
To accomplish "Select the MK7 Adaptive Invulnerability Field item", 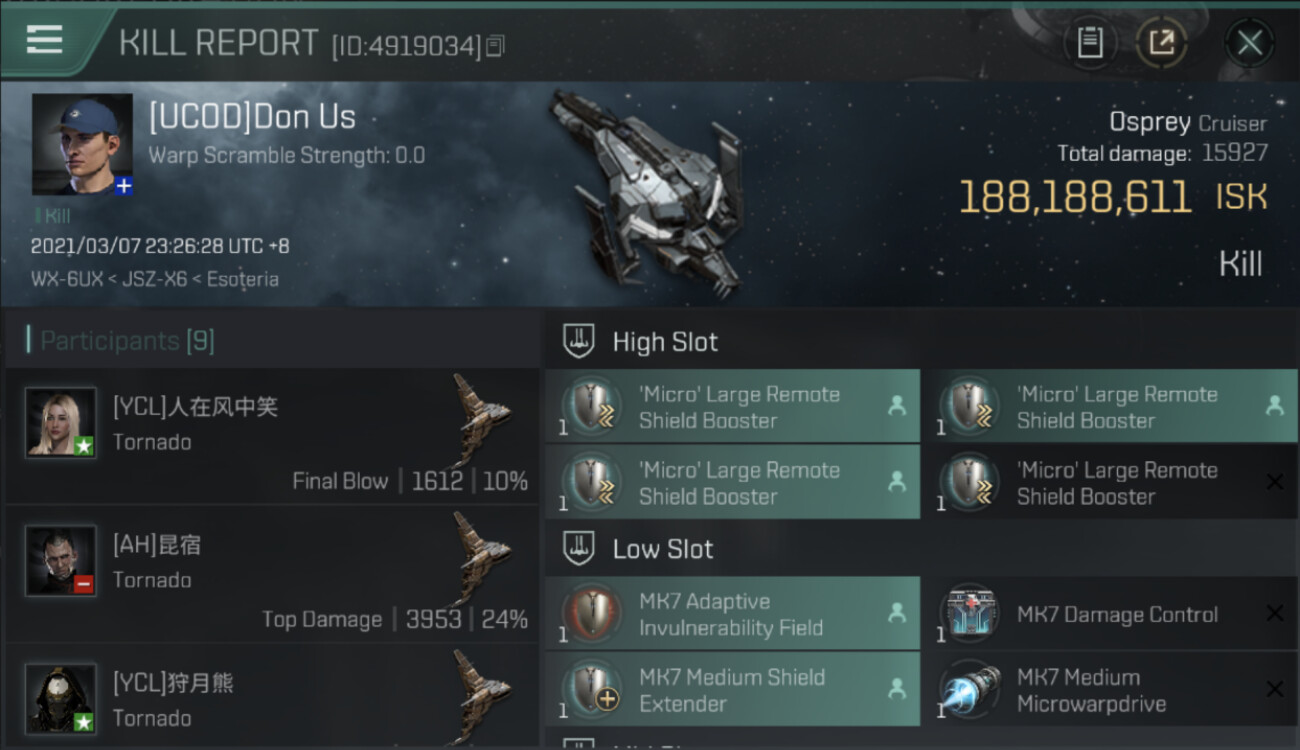I will [732, 614].
